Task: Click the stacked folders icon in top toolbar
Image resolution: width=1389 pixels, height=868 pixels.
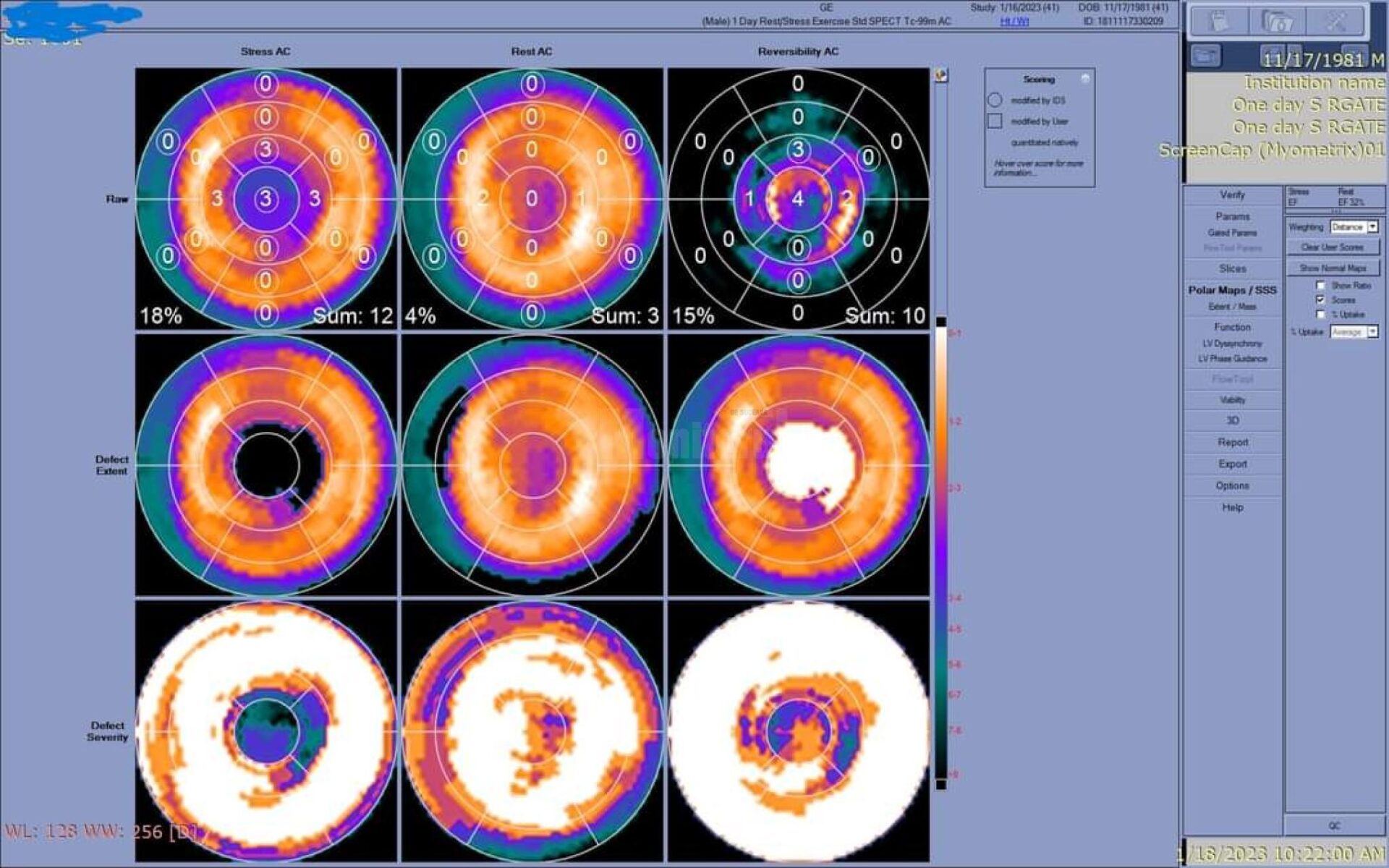Action: pyautogui.click(x=1277, y=21)
